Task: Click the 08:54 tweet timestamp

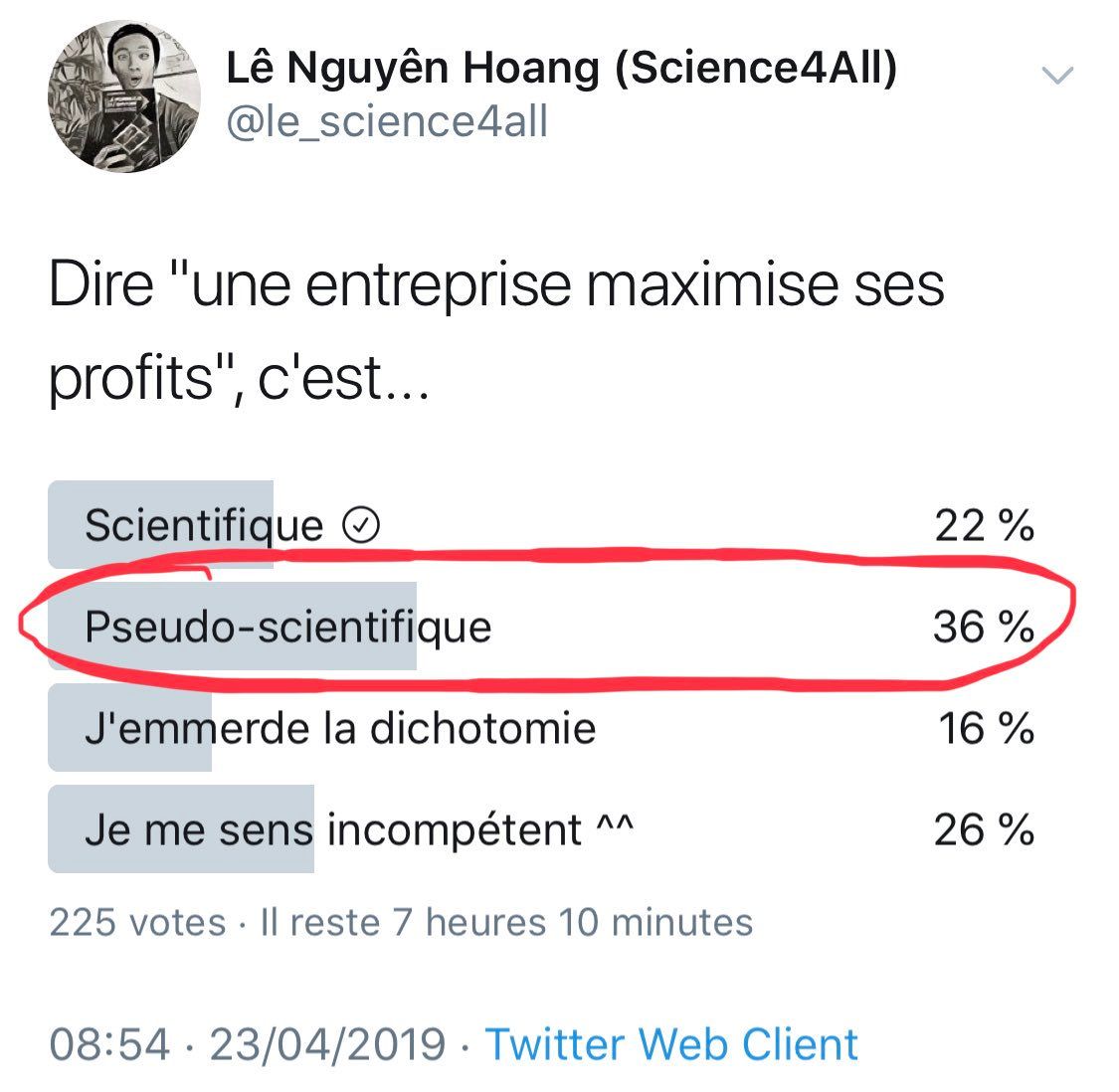Action: [108, 1044]
